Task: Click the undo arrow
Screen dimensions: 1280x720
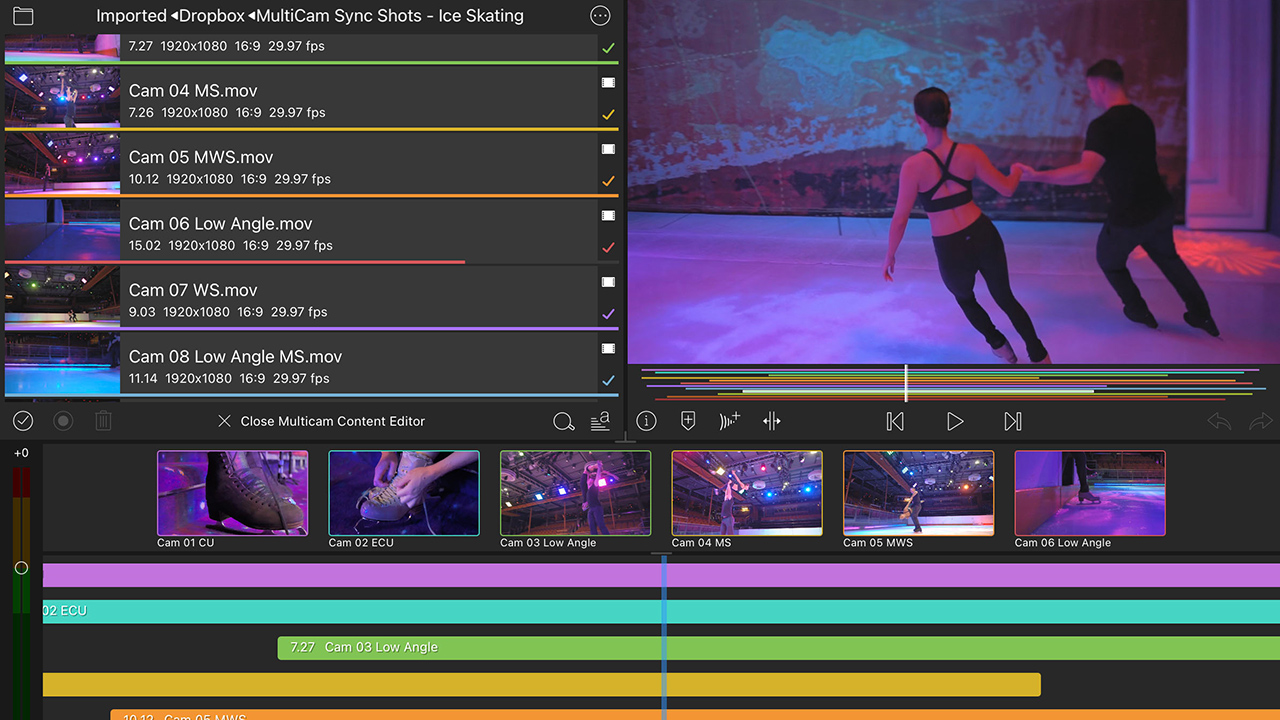Action: [x=1219, y=422]
